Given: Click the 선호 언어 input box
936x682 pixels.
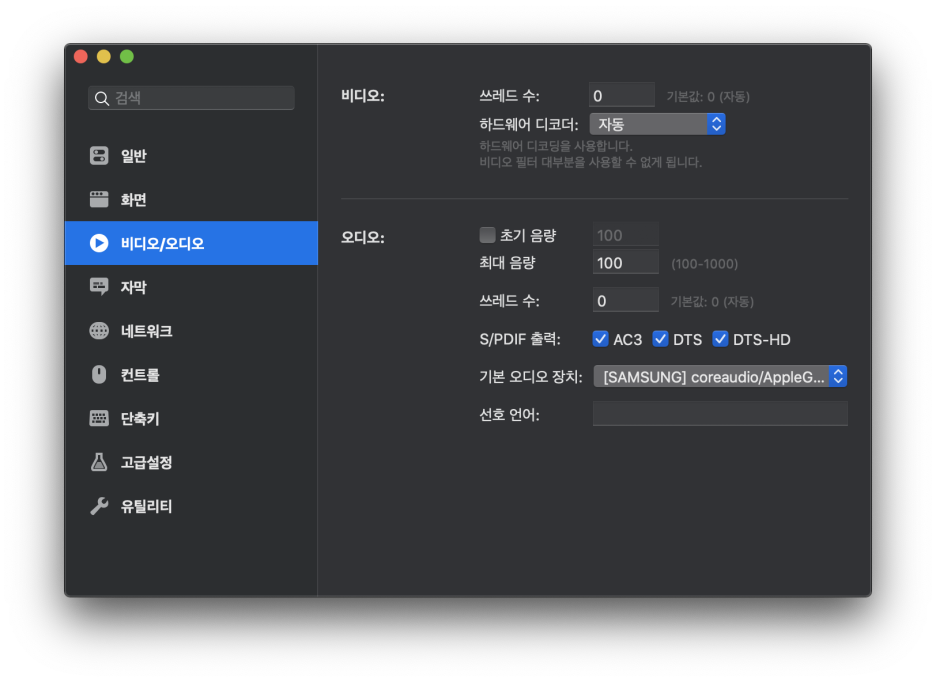Looking at the screenshot, I should (x=719, y=413).
